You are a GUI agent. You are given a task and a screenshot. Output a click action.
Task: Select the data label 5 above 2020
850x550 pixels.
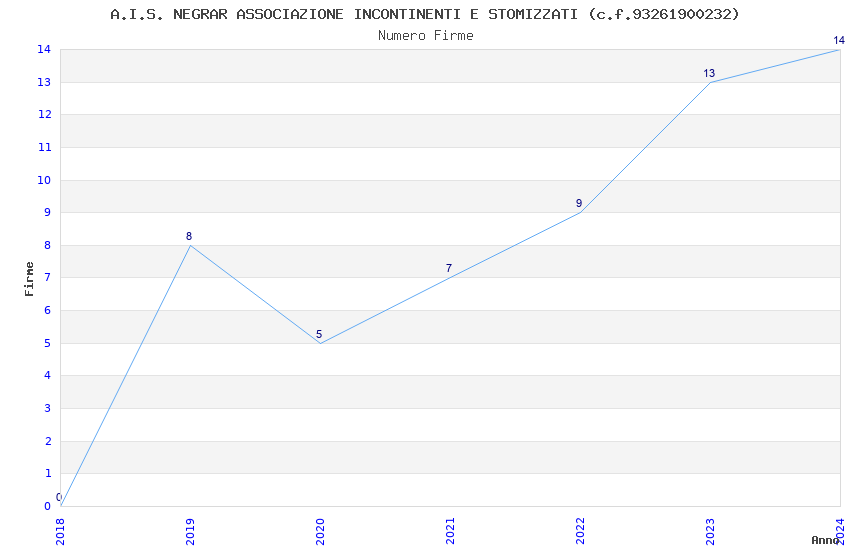(x=319, y=334)
